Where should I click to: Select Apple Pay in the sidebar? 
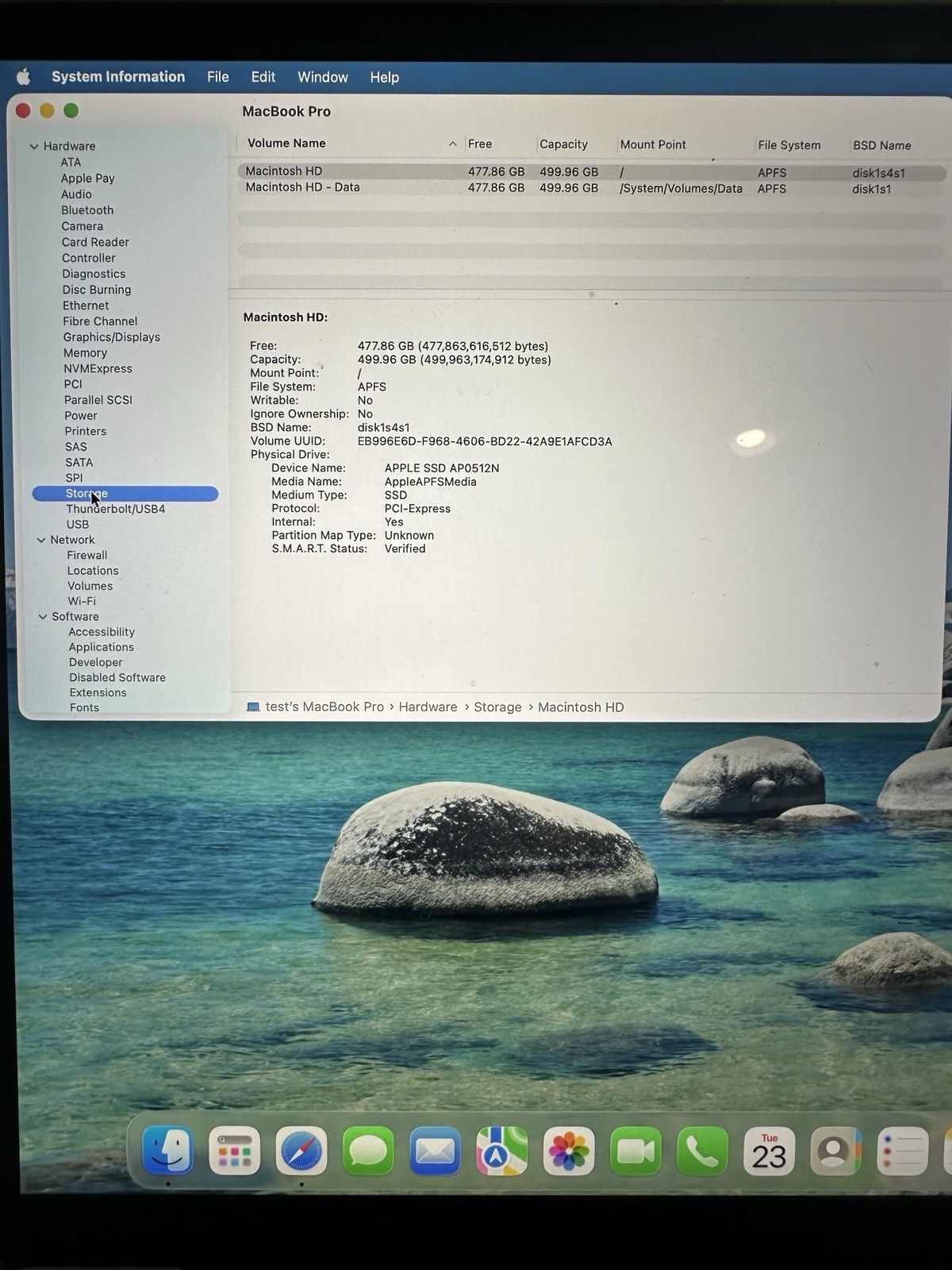(88, 179)
